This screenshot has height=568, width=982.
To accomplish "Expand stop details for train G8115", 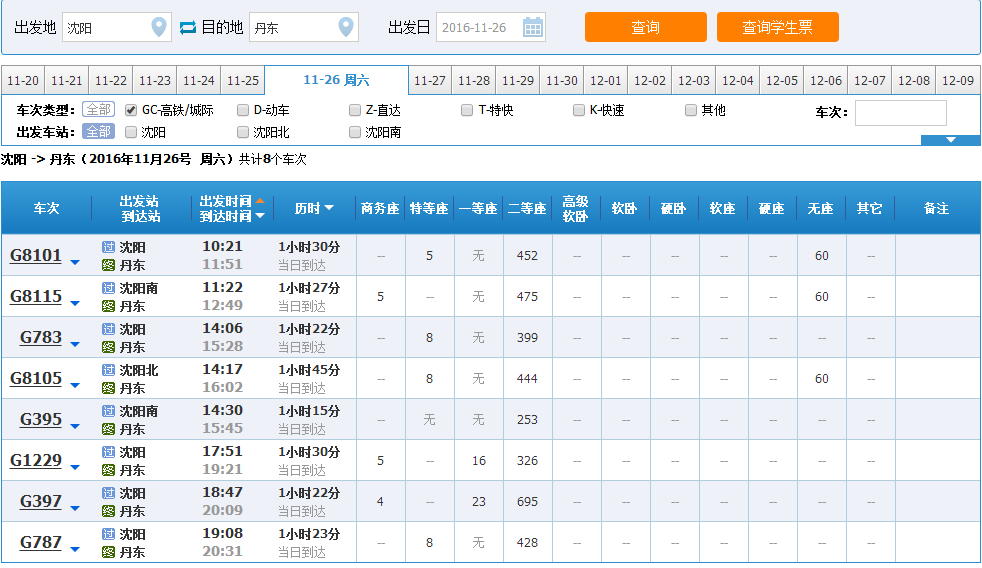I will 75,303.
